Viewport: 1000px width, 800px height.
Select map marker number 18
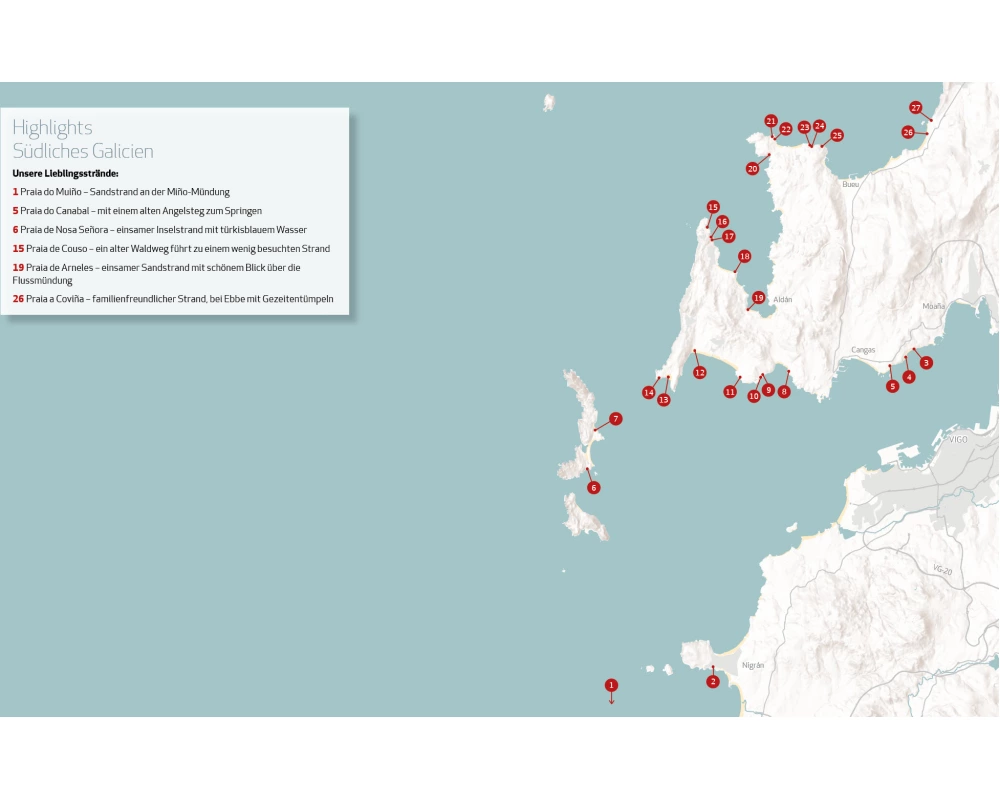pos(744,257)
